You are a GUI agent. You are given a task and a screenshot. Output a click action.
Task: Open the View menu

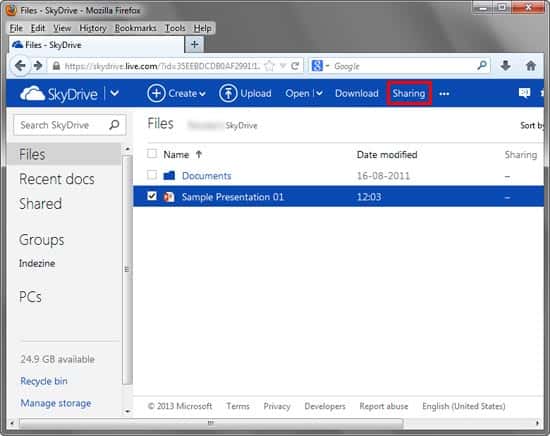[x=62, y=28]
